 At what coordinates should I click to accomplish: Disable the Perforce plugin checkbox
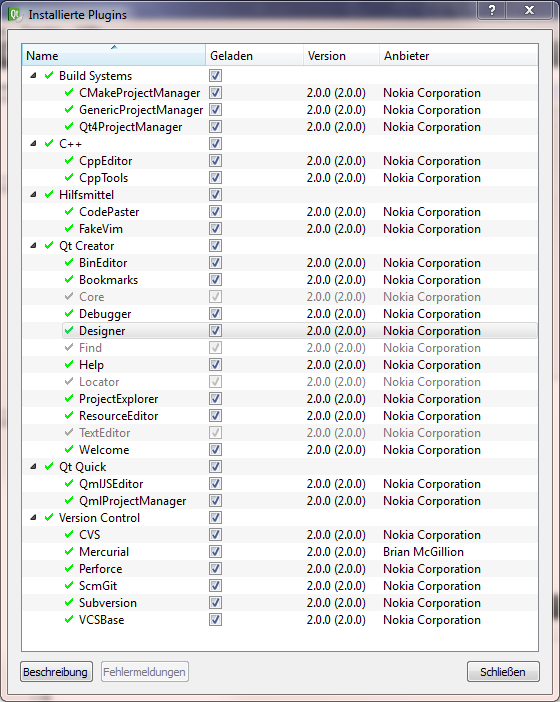215,569
